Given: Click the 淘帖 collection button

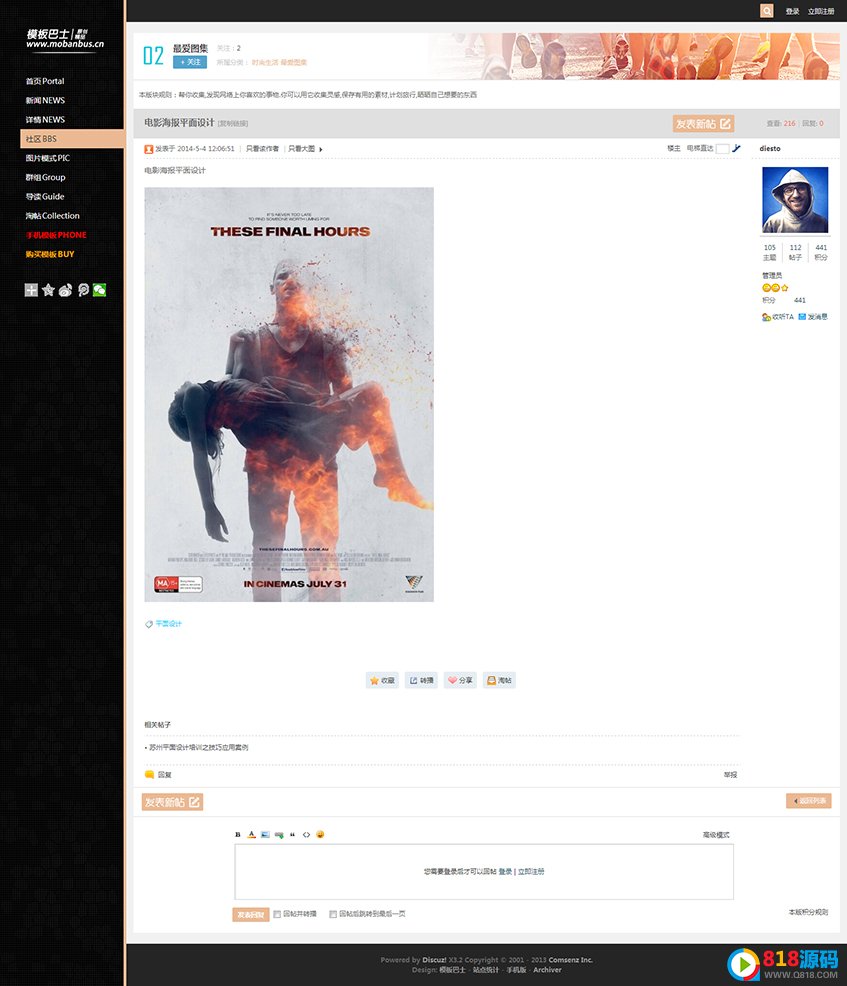Looking at the screenshot, I should pos(499,680).
